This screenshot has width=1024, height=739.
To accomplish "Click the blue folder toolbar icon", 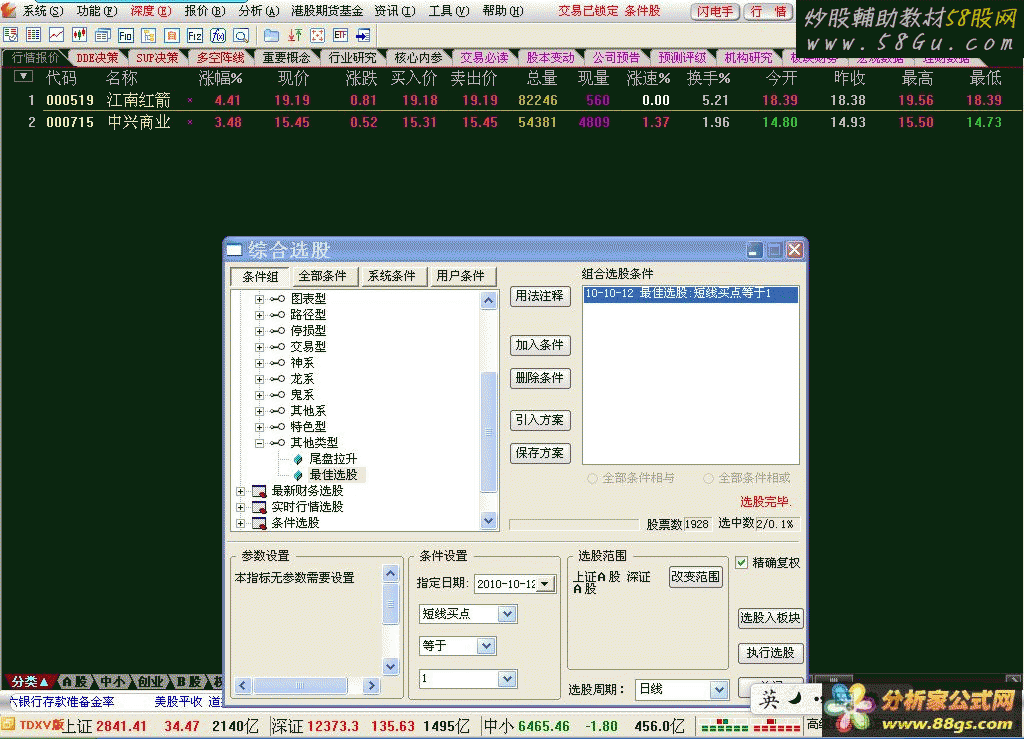I will pos(271,35).
